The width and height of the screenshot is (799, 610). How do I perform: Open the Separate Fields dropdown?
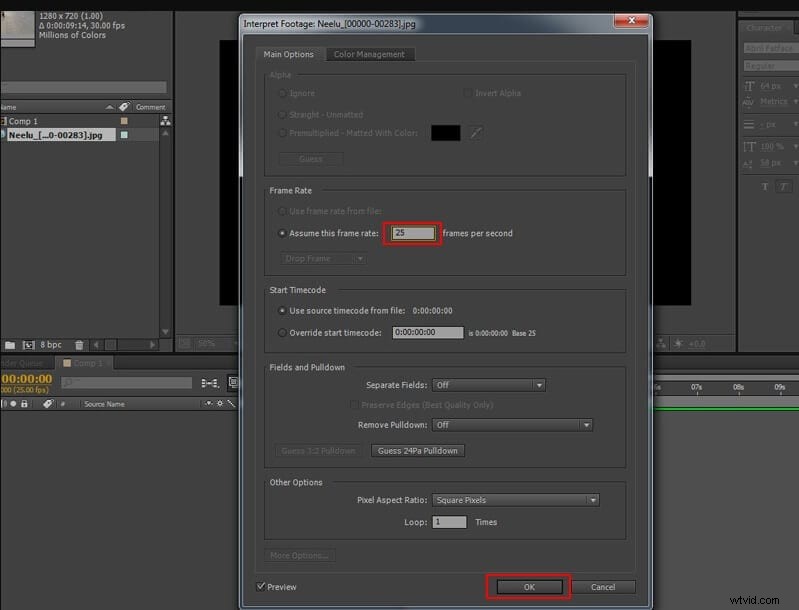489,385
